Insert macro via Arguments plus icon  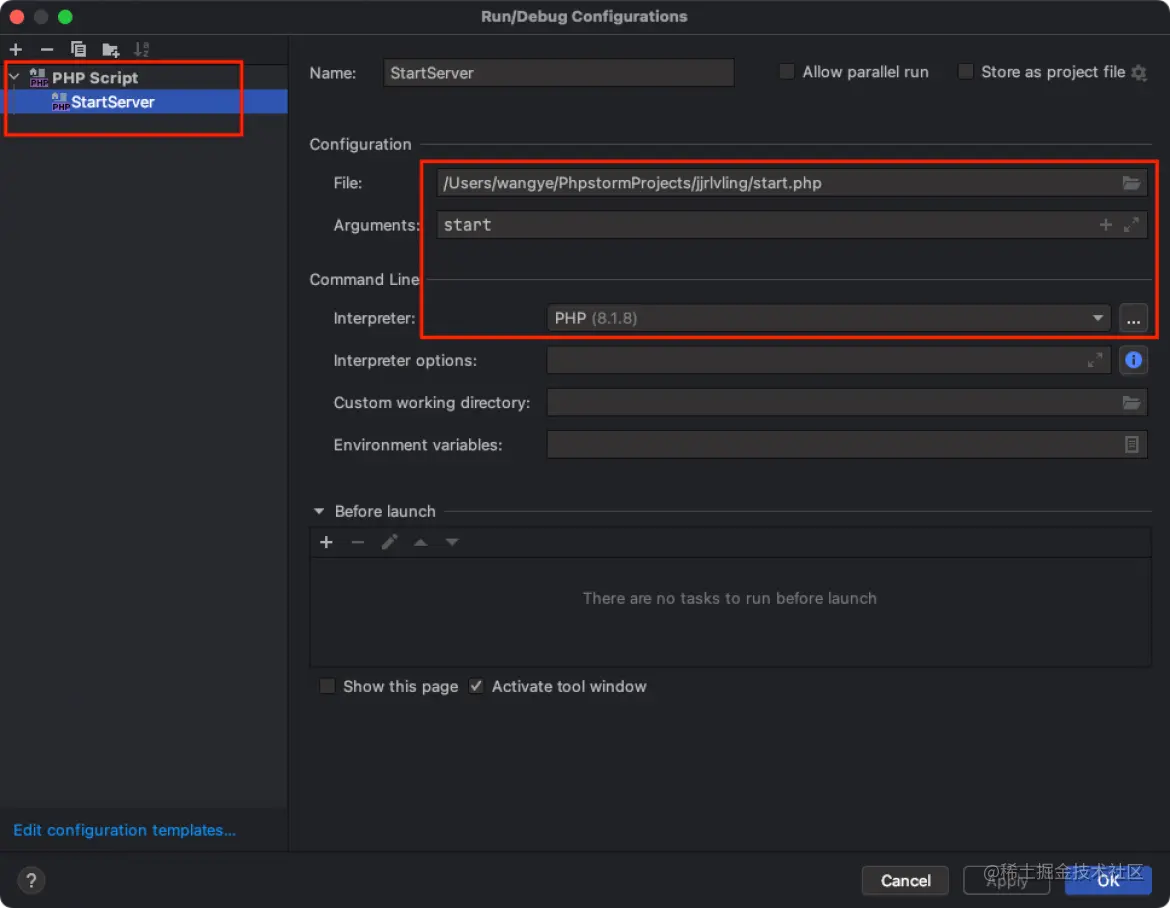coord(1106,225)
